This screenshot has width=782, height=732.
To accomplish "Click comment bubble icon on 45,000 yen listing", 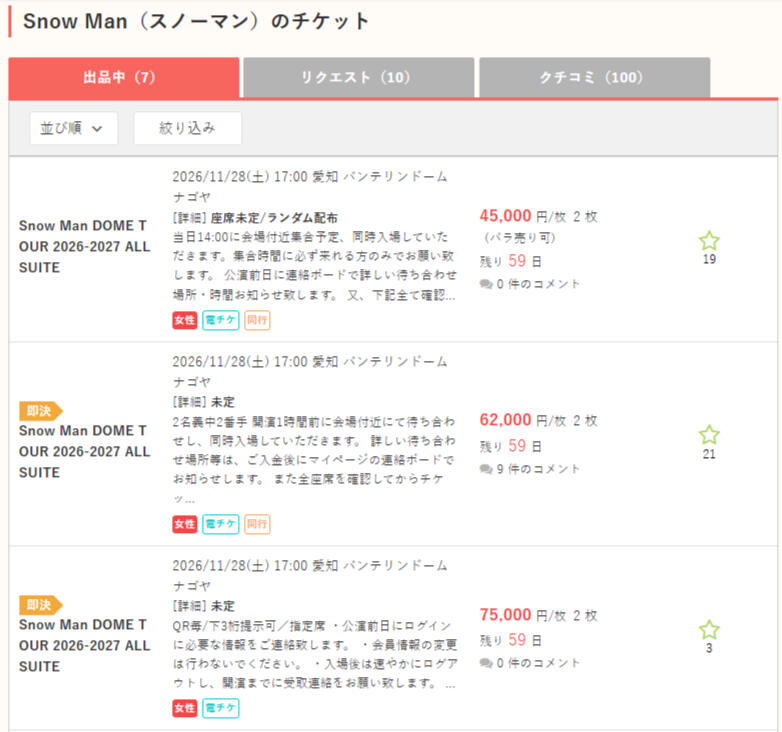I will pyautogui.click(x=486, y=284).
